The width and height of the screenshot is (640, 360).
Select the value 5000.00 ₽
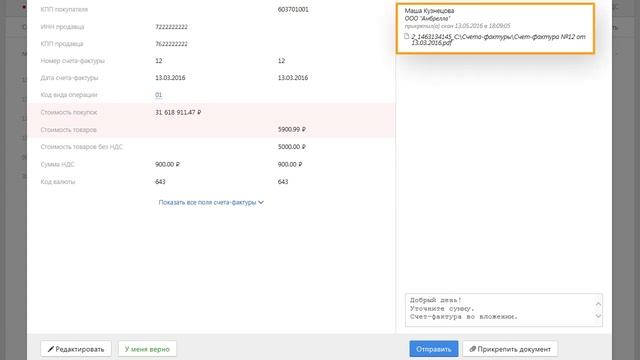(x=292, y=147)
